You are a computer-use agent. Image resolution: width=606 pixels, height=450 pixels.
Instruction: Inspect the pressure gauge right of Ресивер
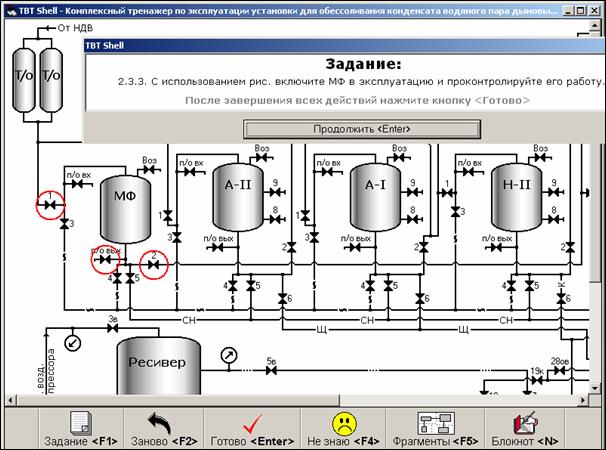coord(229,356)
